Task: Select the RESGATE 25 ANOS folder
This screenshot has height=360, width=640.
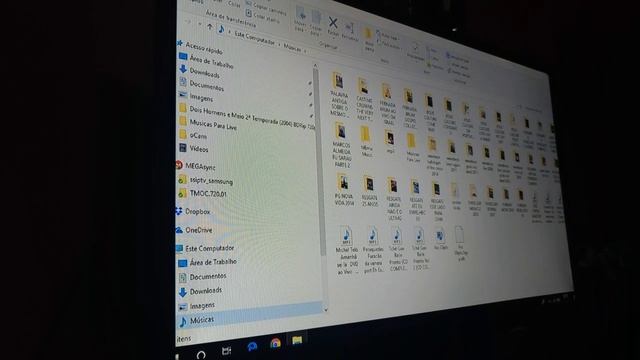Action: [x=369, y=191]
